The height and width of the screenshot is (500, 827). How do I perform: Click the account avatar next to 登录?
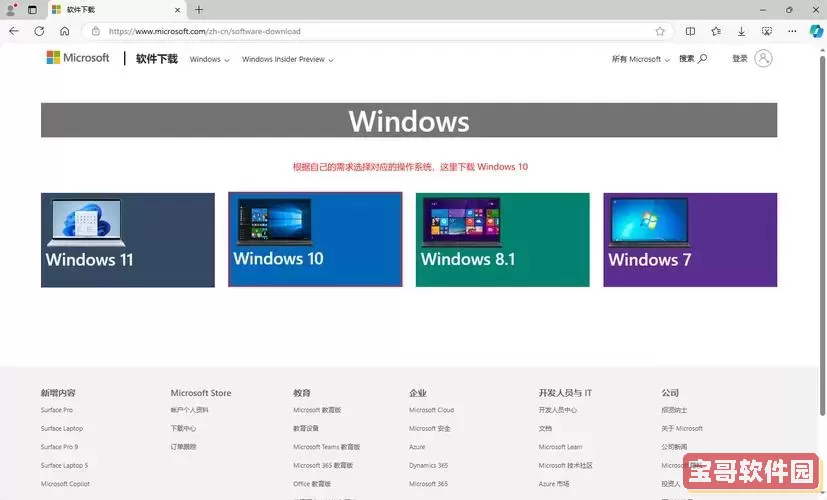763,58
